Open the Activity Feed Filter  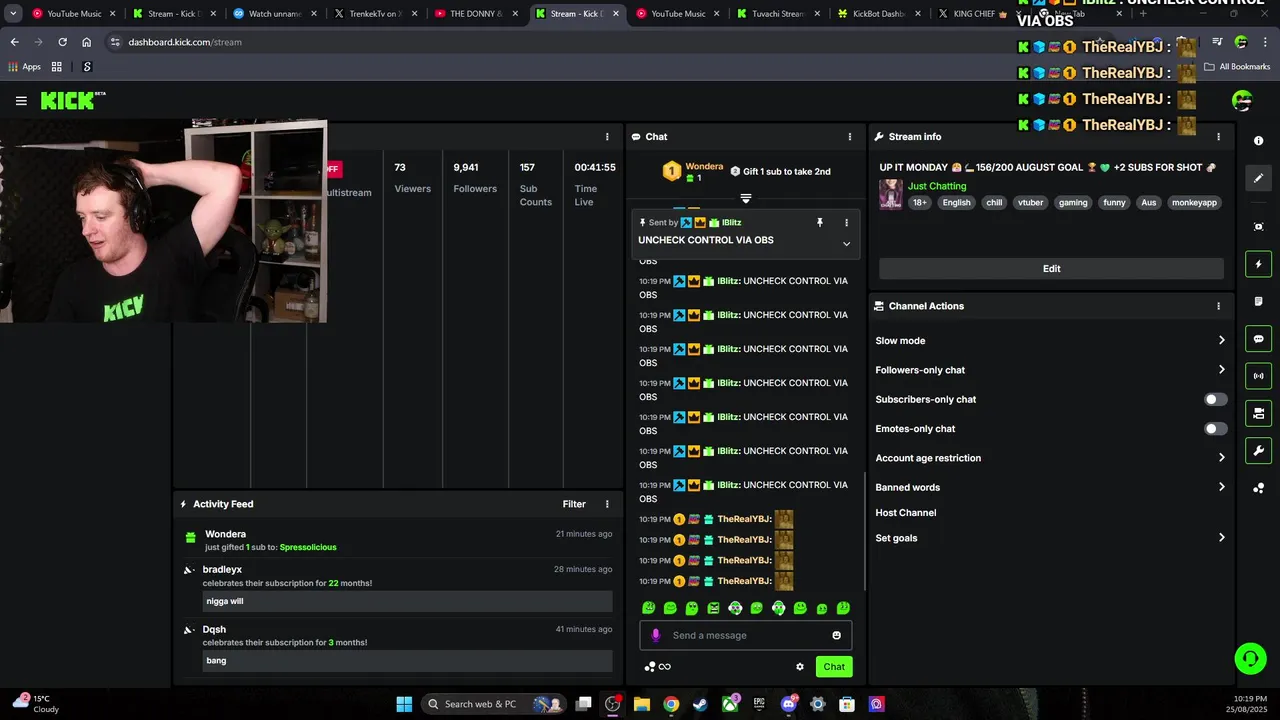coord(574,504)
